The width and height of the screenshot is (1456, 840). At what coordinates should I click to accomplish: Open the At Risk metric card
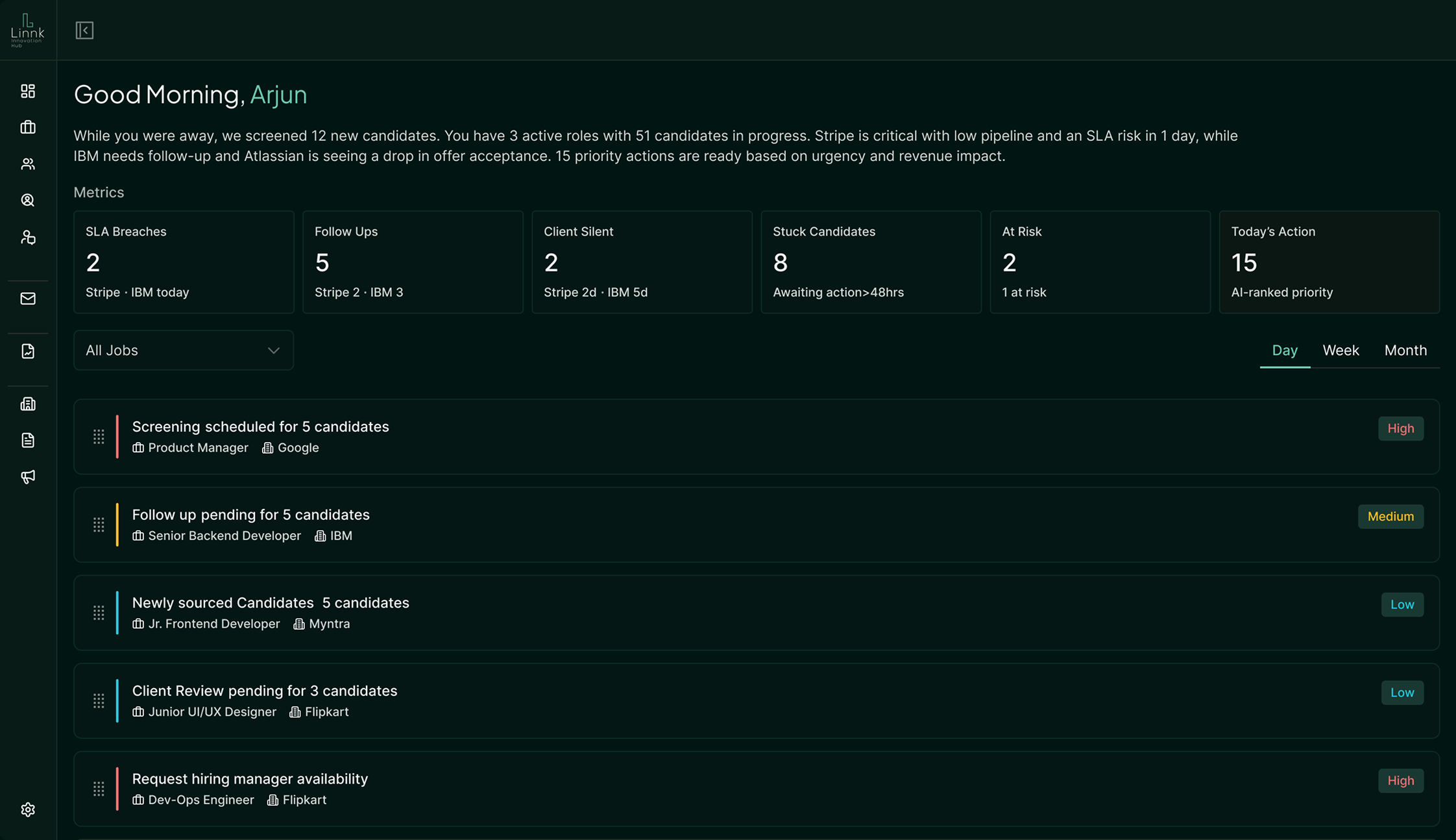[x=1100, y=262]
